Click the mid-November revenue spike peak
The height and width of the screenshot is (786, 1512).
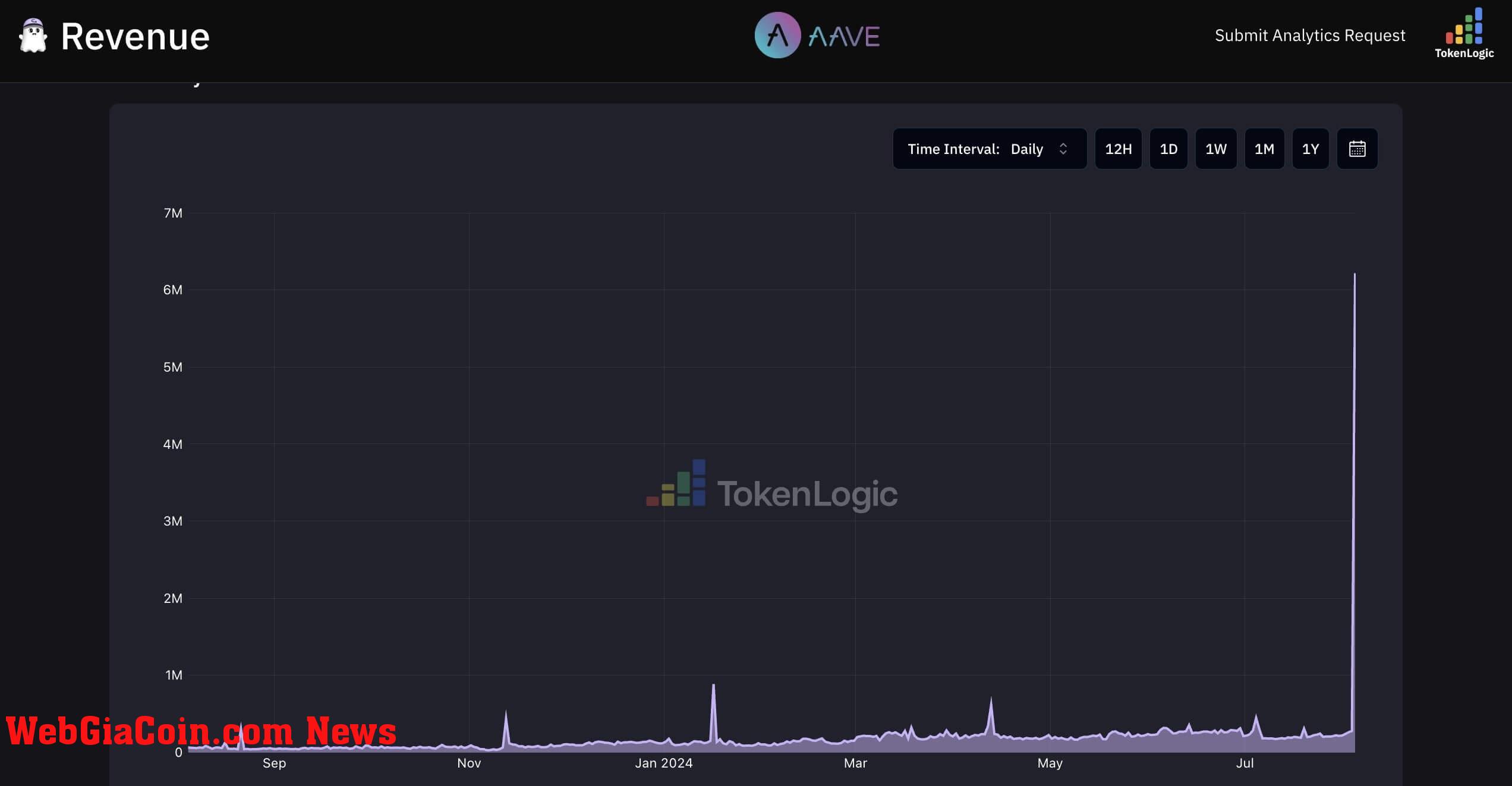[506, 712]
